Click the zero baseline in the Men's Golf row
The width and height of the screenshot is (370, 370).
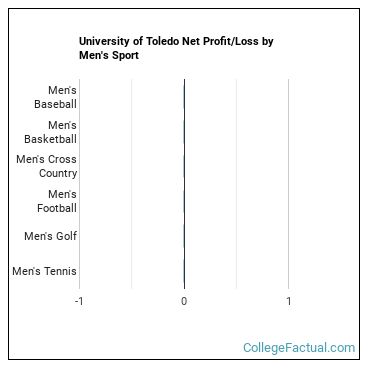pos(184,236)
